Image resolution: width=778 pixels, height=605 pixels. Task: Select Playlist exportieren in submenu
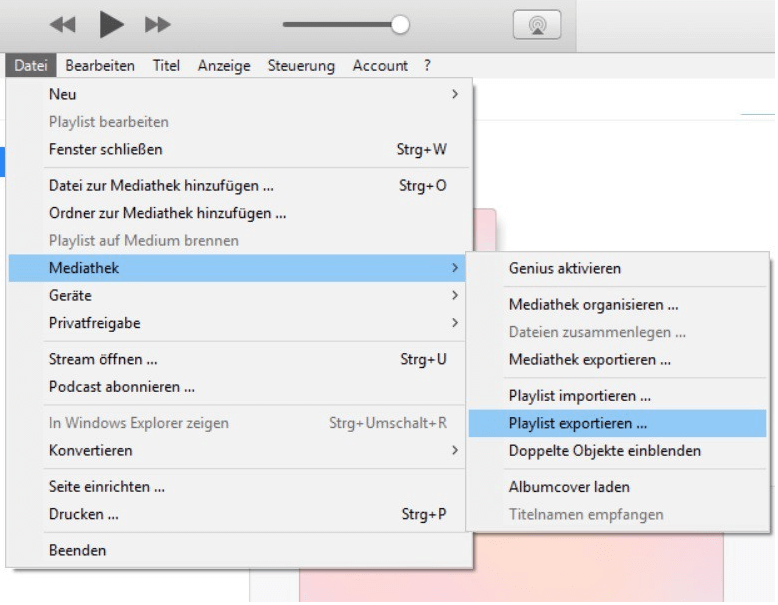(x=578, y=423)
